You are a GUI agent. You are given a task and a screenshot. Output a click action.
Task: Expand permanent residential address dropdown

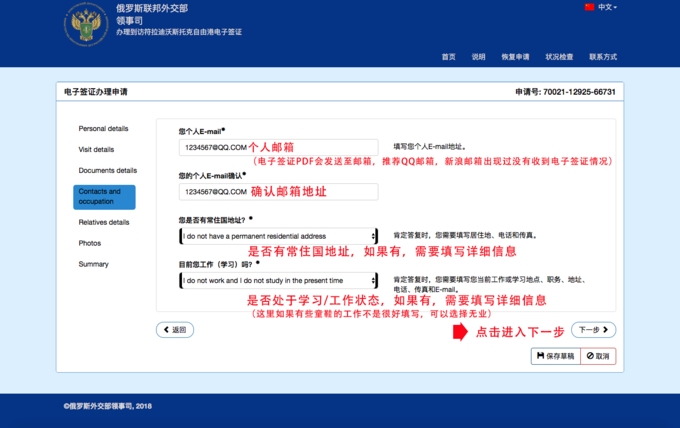point(278,236)
